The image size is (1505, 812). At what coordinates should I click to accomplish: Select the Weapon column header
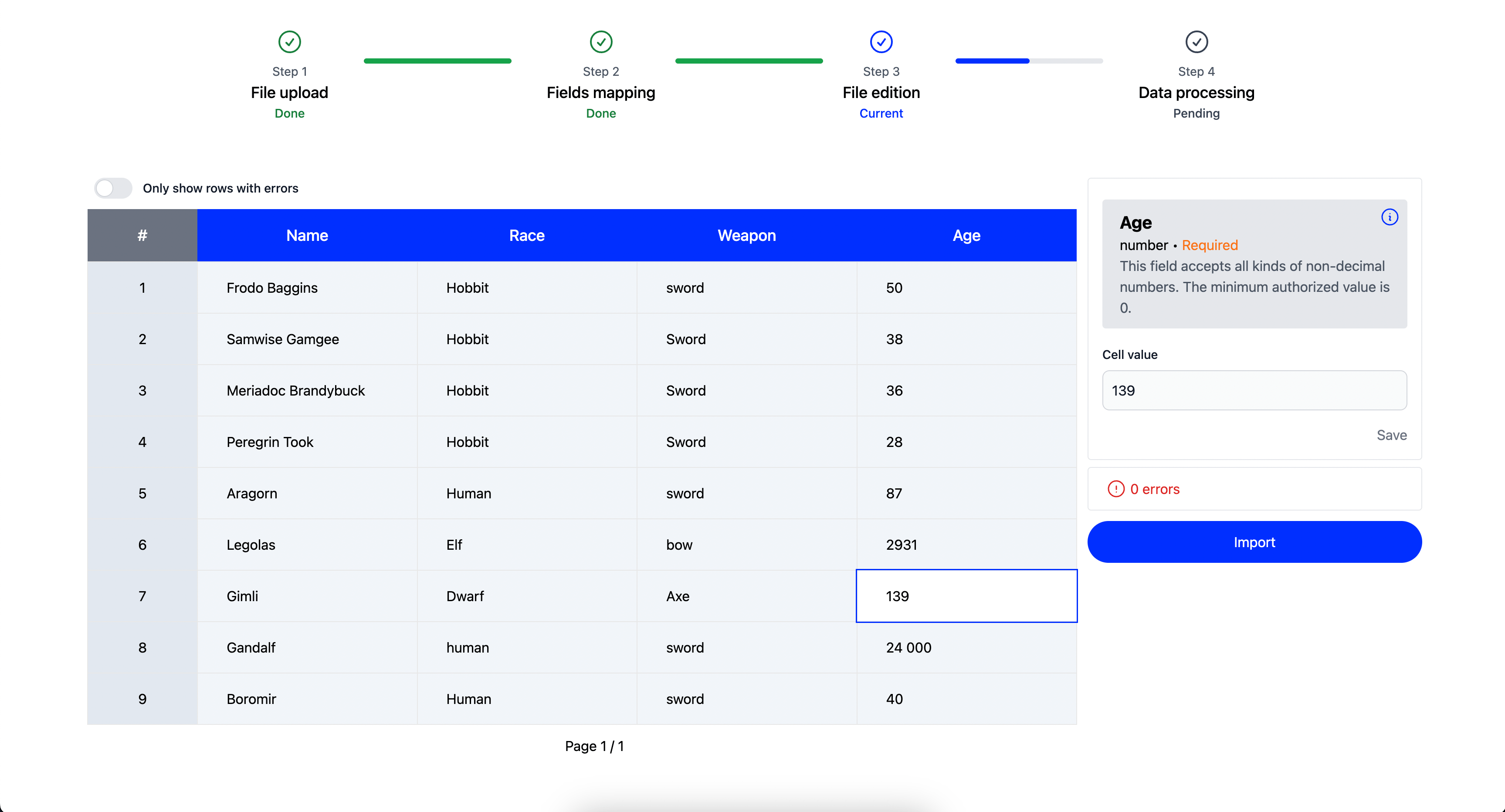(x=746, y=235)
